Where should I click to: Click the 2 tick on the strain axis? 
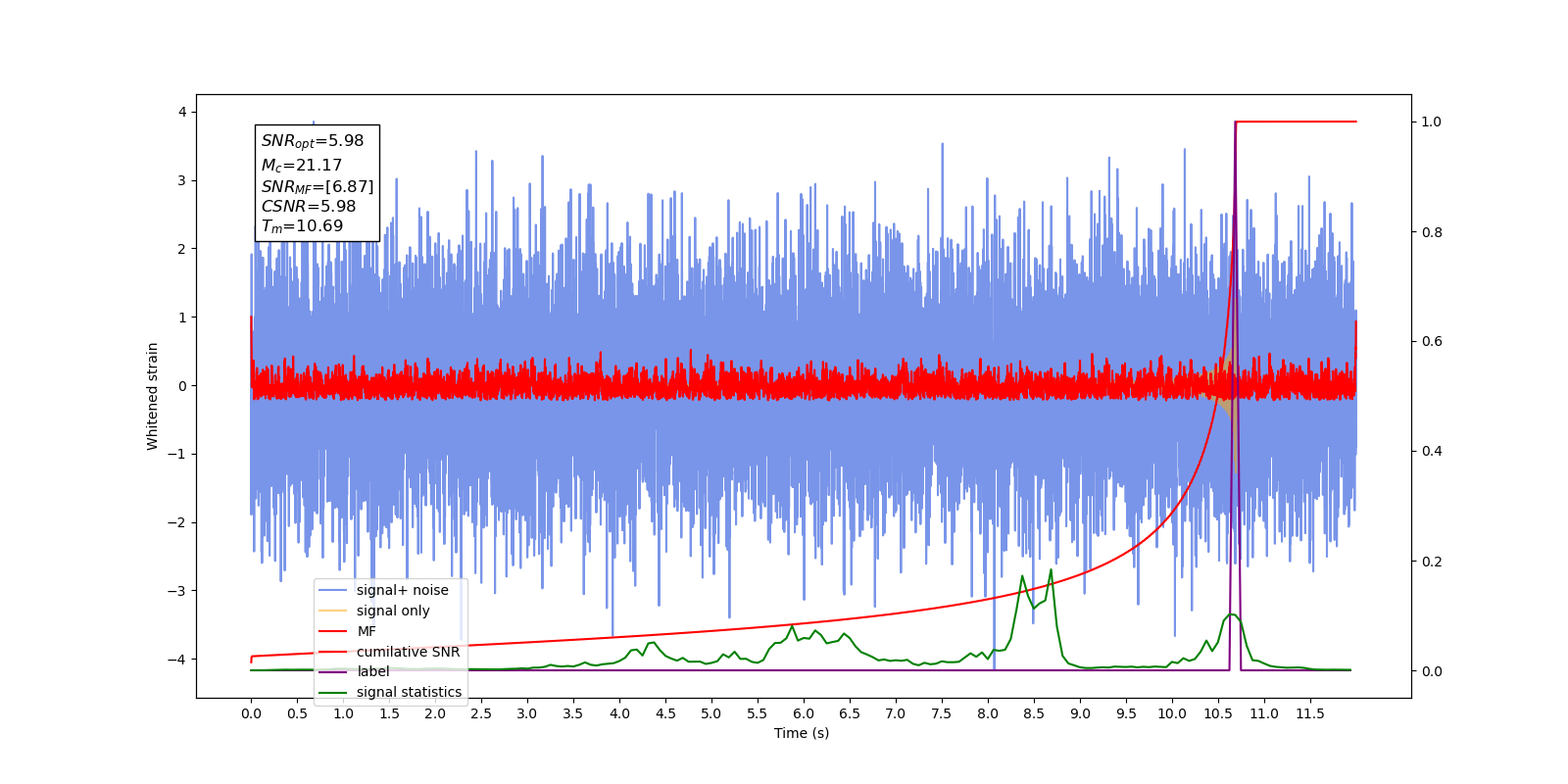[x=182, y=249]
